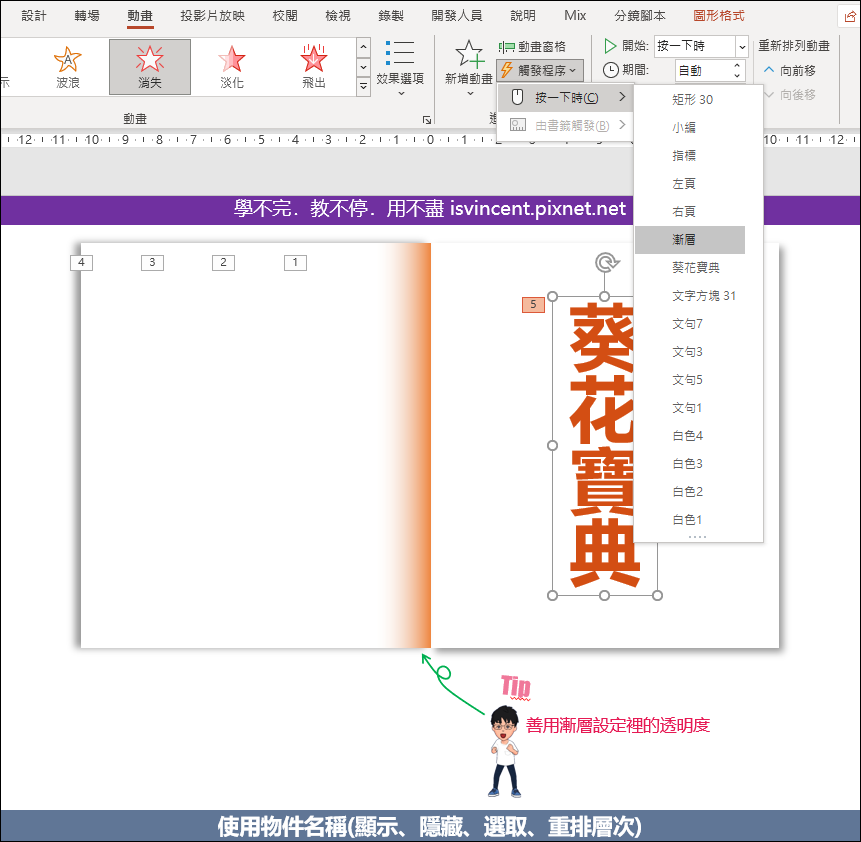Viewport: 861px width, 842px height.
Task: Choose 文句1 as trigger object
Action: [x=690, y=408]
